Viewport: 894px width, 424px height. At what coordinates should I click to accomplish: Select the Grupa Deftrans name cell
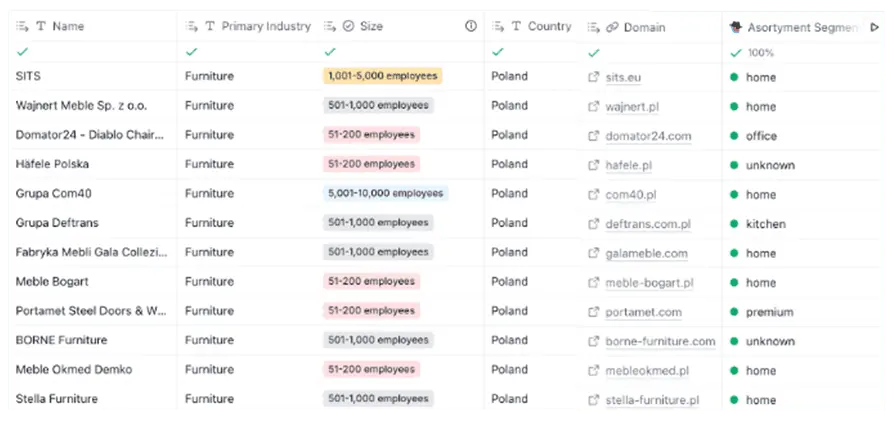pyautogui.click(x=57, y=223)
